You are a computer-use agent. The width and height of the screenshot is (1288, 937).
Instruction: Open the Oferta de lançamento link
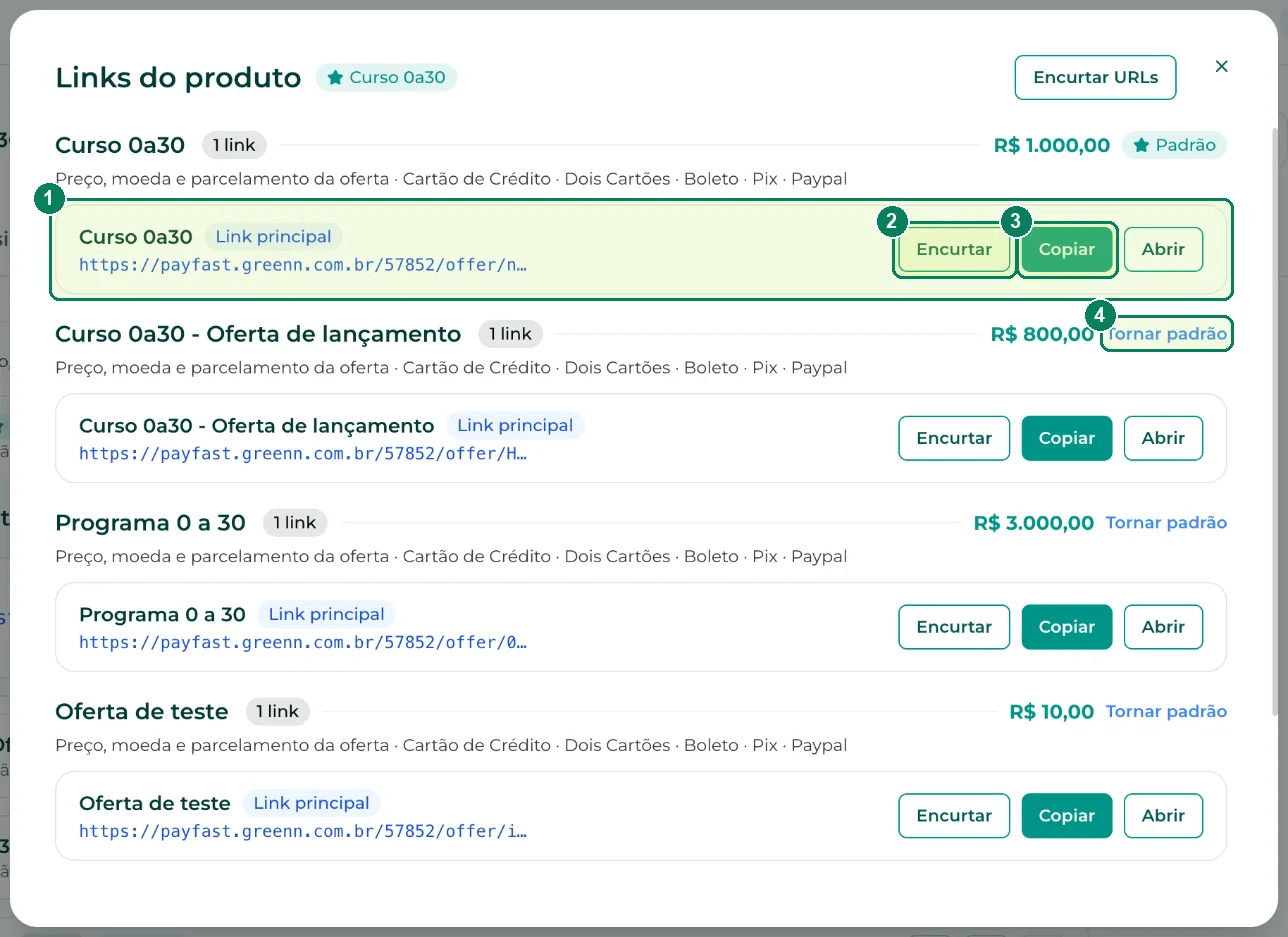click(x=1163, y=438)
